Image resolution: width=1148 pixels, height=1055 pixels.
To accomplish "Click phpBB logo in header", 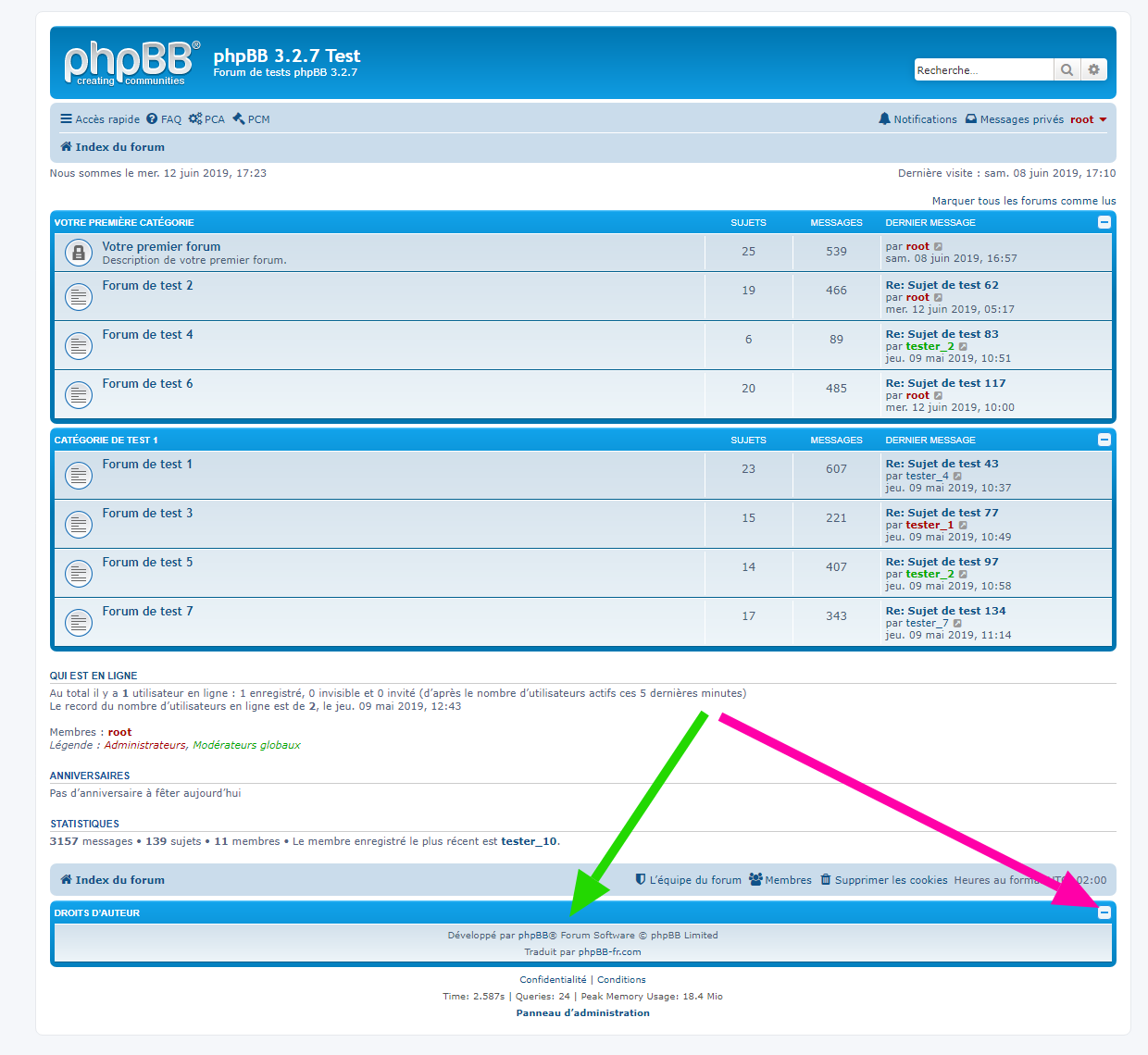I will click(131, 63).
